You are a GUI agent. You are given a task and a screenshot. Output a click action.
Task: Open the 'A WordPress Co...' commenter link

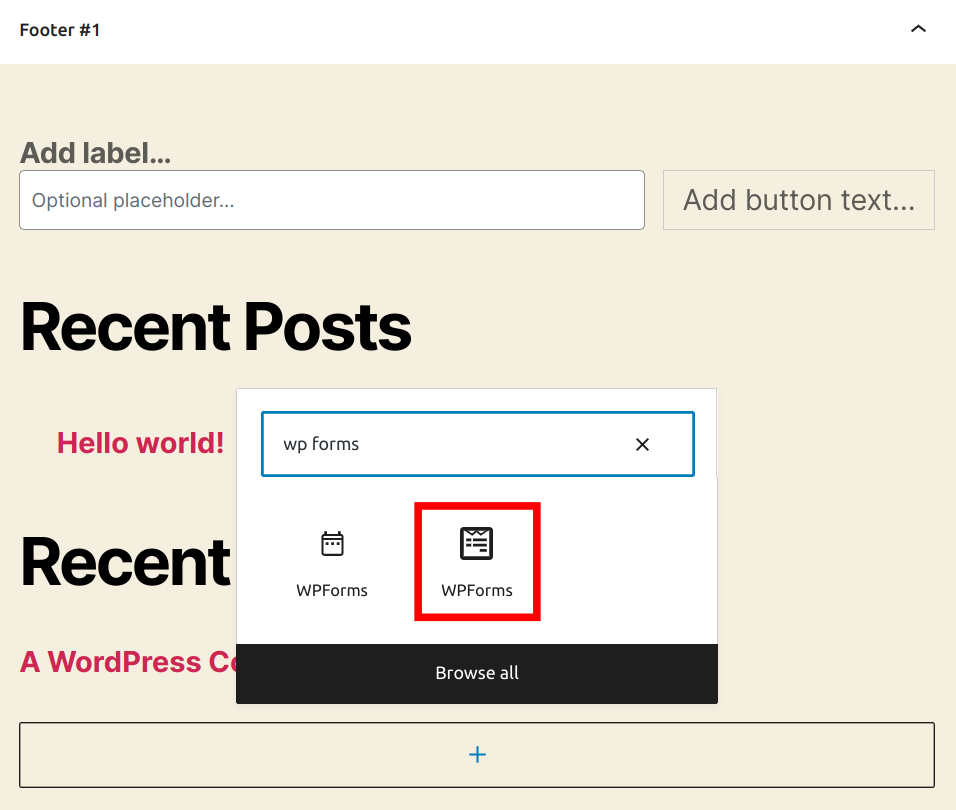point(128,662)
